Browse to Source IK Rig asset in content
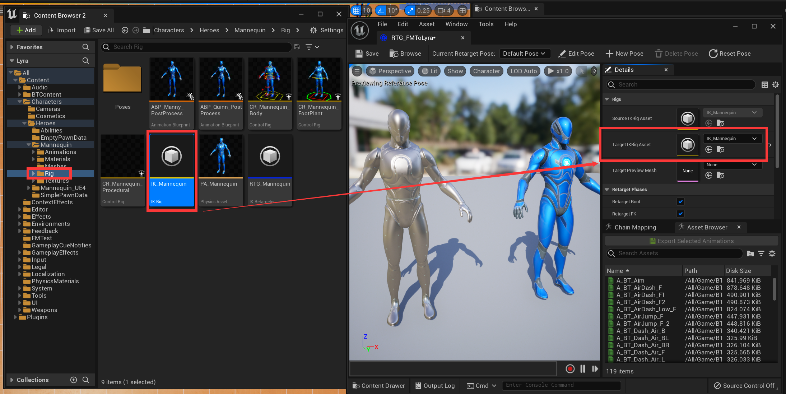The width and height of the screenshot is (786, 394). point(720,123)
